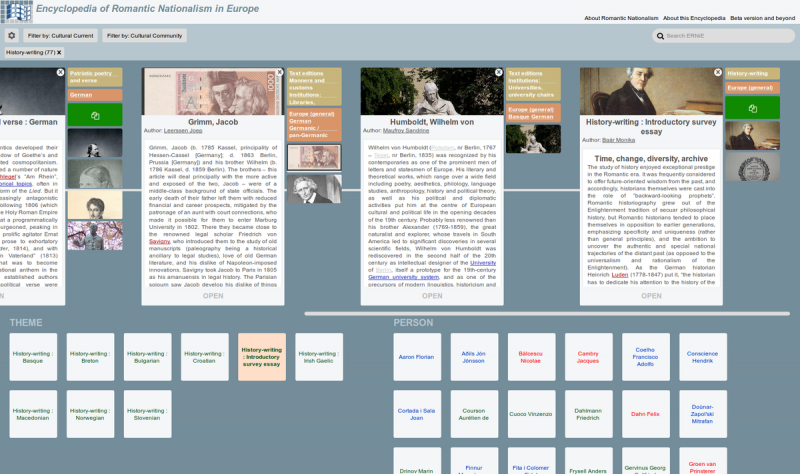
Task: Open Beta version and beyond page
Action: [762, 18]
